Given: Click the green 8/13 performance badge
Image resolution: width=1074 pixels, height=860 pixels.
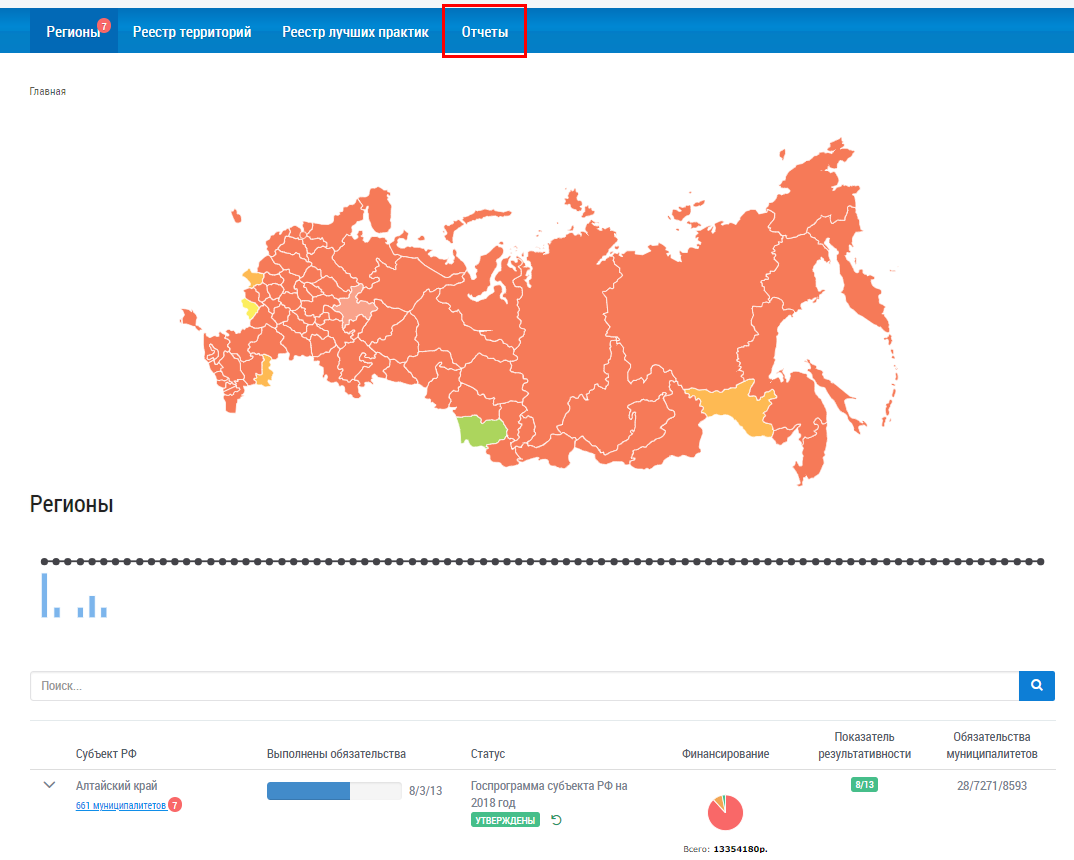Looking at the screenshot, I should (x=864, y=785).
